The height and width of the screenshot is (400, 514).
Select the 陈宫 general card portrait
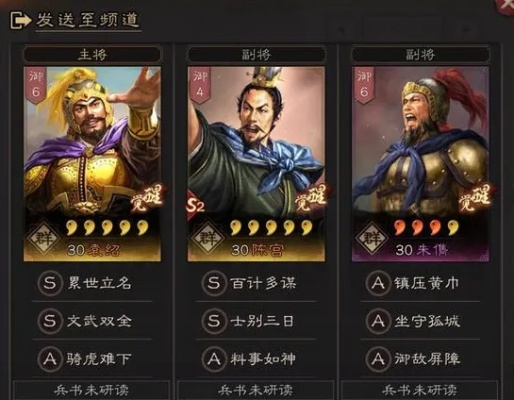256,164
